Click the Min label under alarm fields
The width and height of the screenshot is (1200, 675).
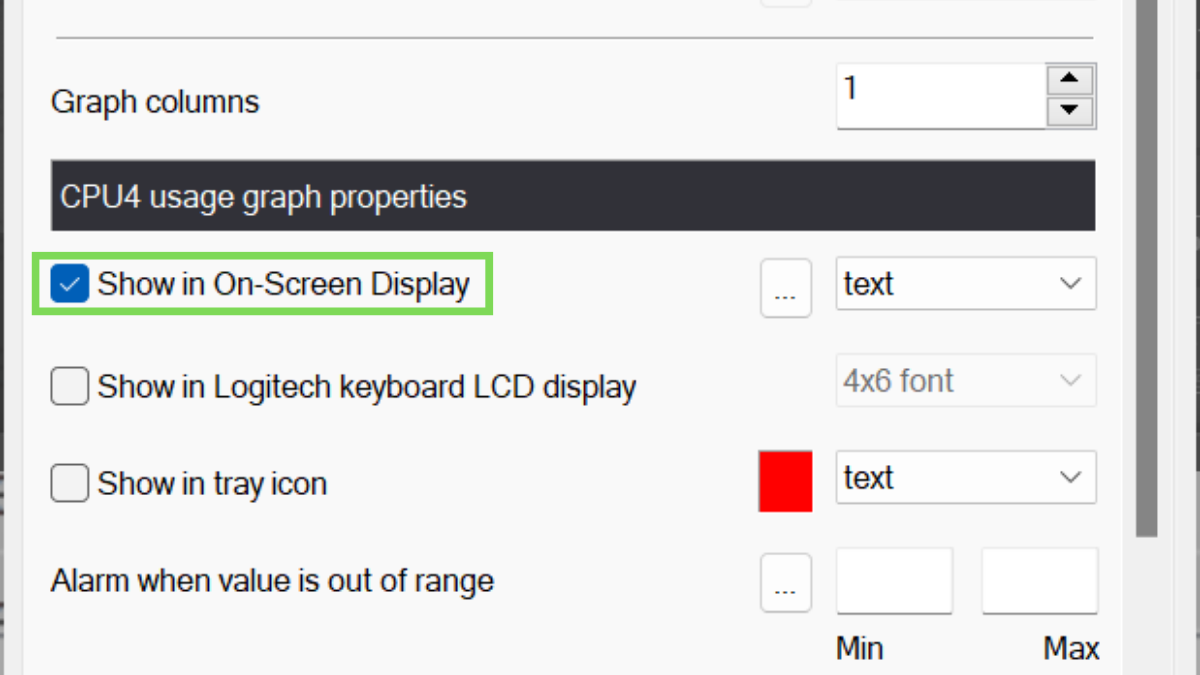860,649
